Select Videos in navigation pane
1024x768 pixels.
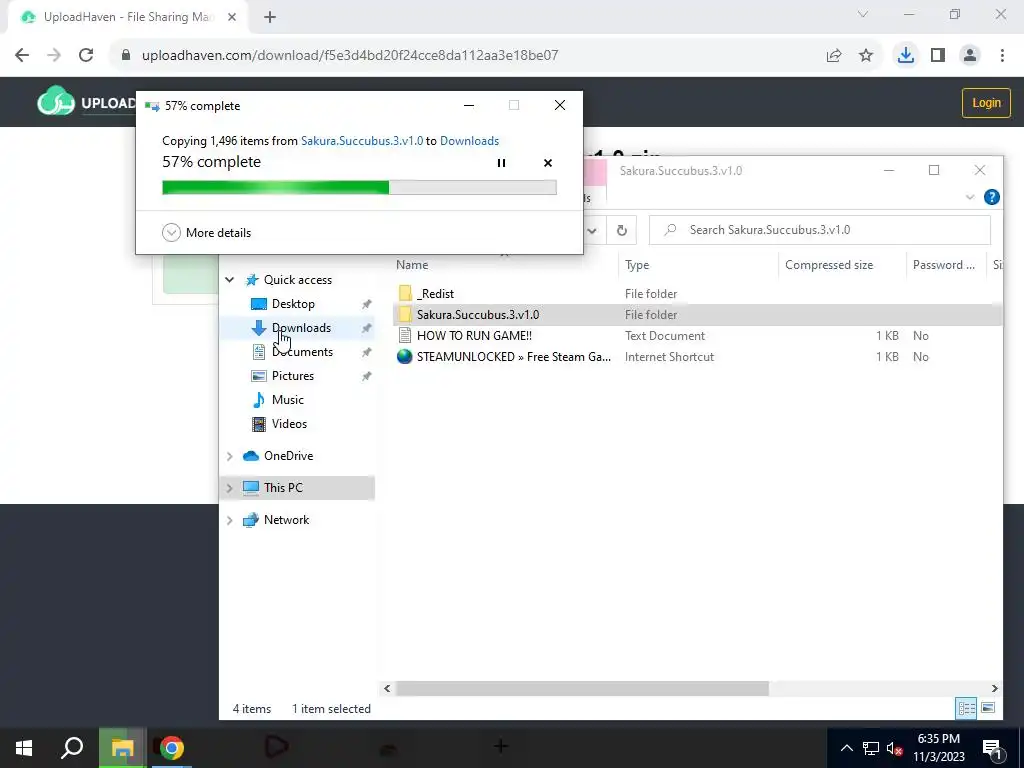click(289, 424)
